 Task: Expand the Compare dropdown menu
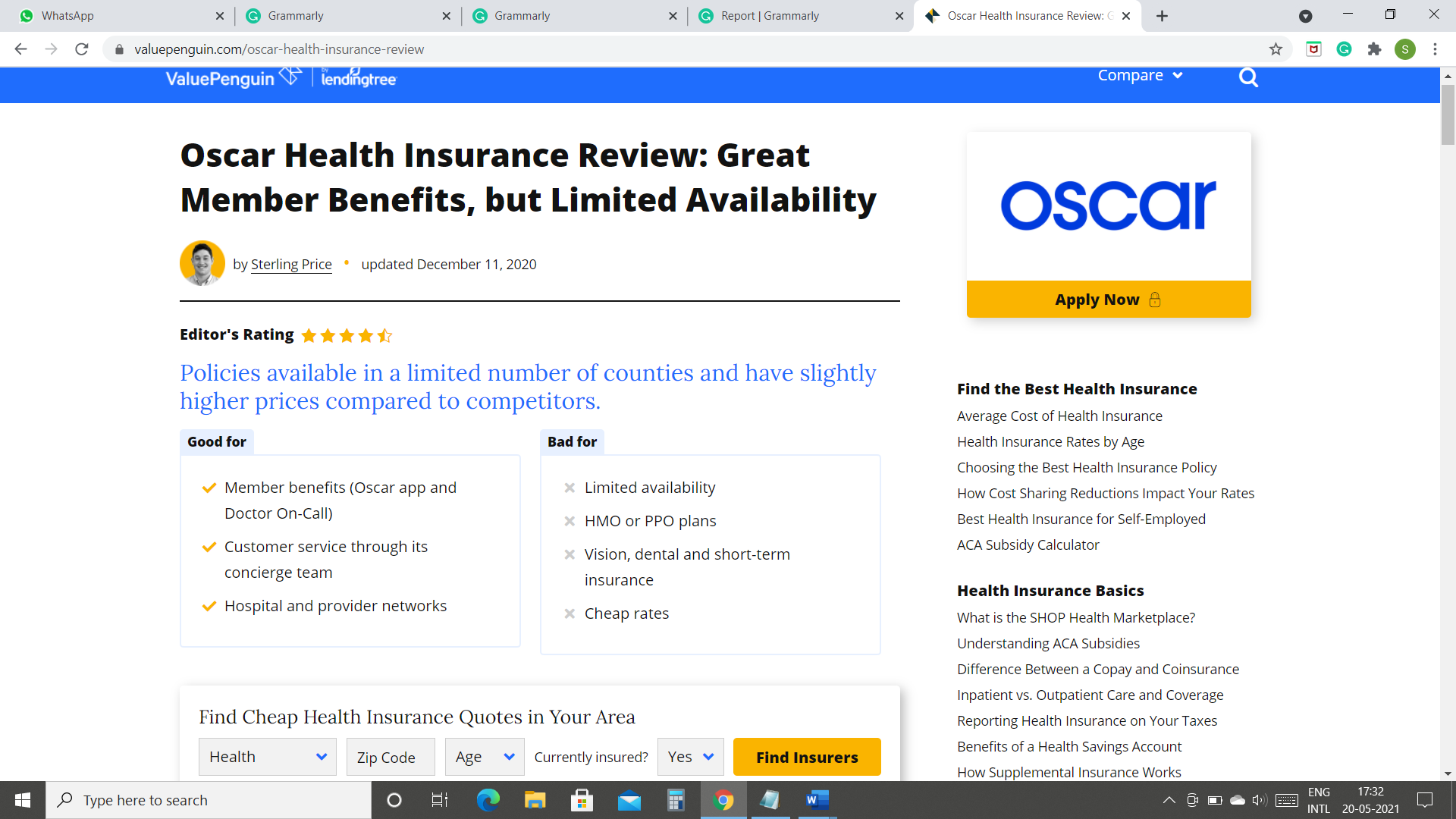(1140, 76)
